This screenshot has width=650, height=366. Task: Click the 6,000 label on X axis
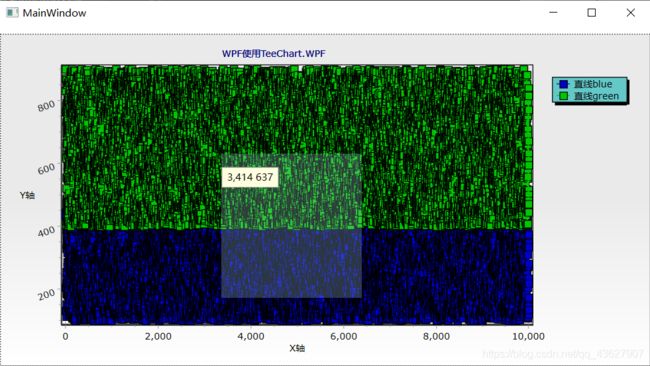344,336
